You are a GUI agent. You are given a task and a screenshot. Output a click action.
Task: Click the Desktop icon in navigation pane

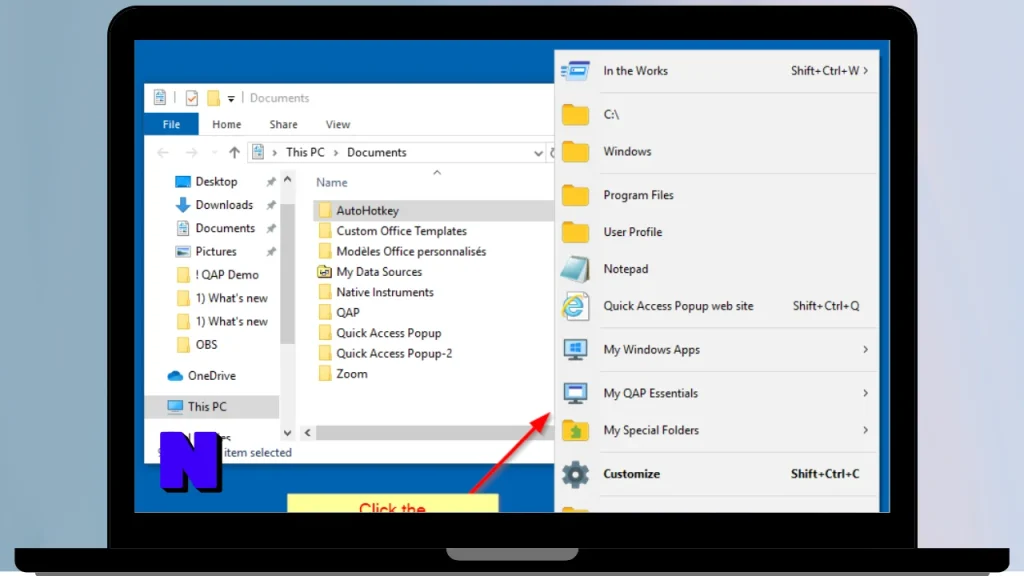(183, 182)
